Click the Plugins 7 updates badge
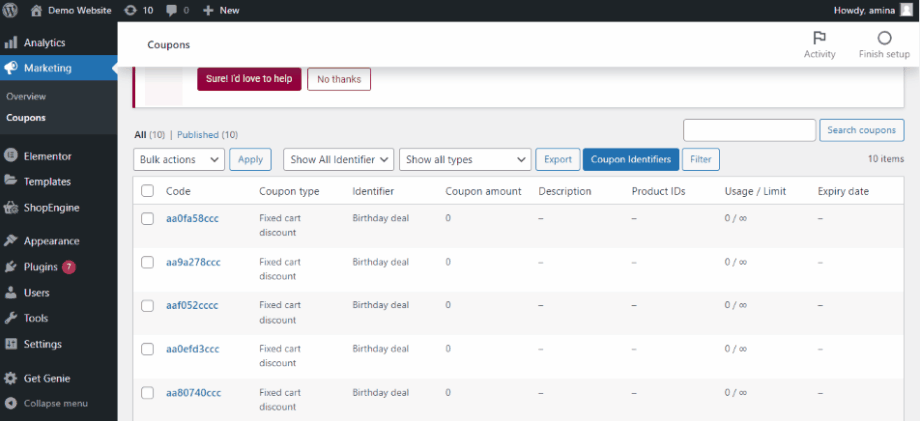This screenshot has width=920, height=421. 69,267
